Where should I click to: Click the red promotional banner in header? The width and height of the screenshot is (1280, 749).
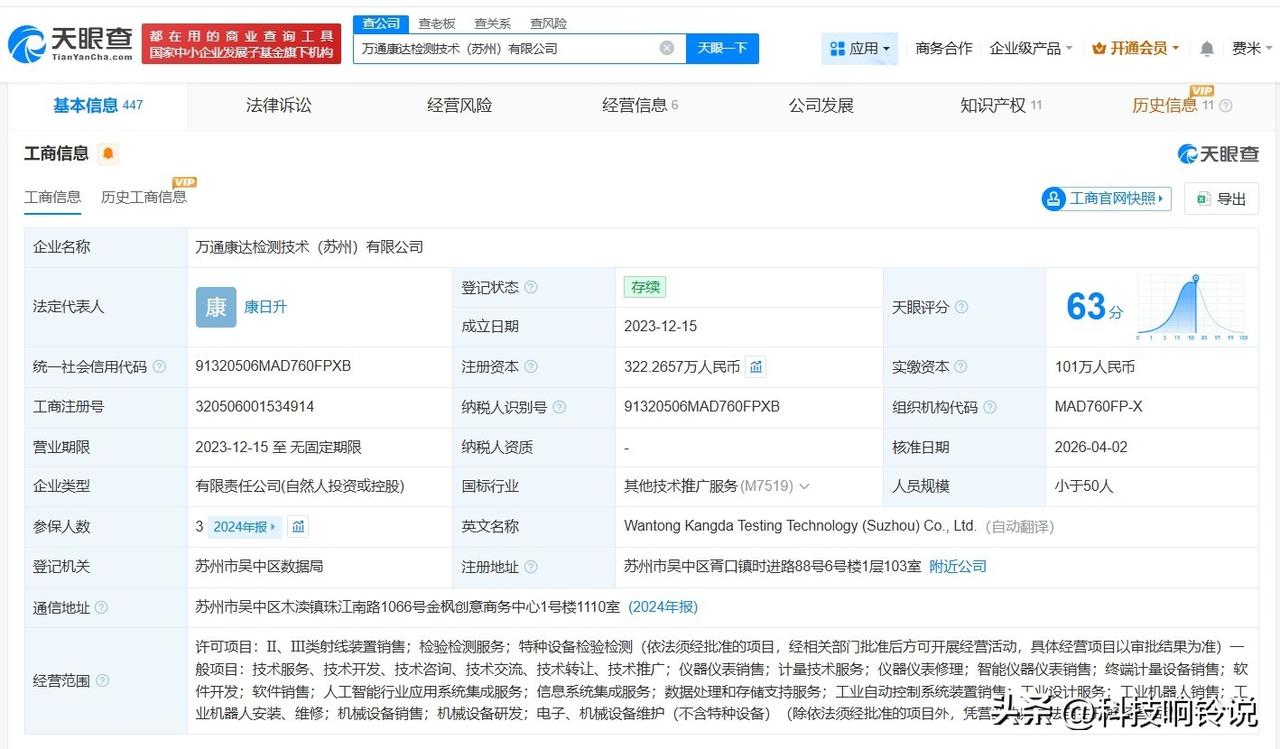pyautogui.click(x=242, y=43)
